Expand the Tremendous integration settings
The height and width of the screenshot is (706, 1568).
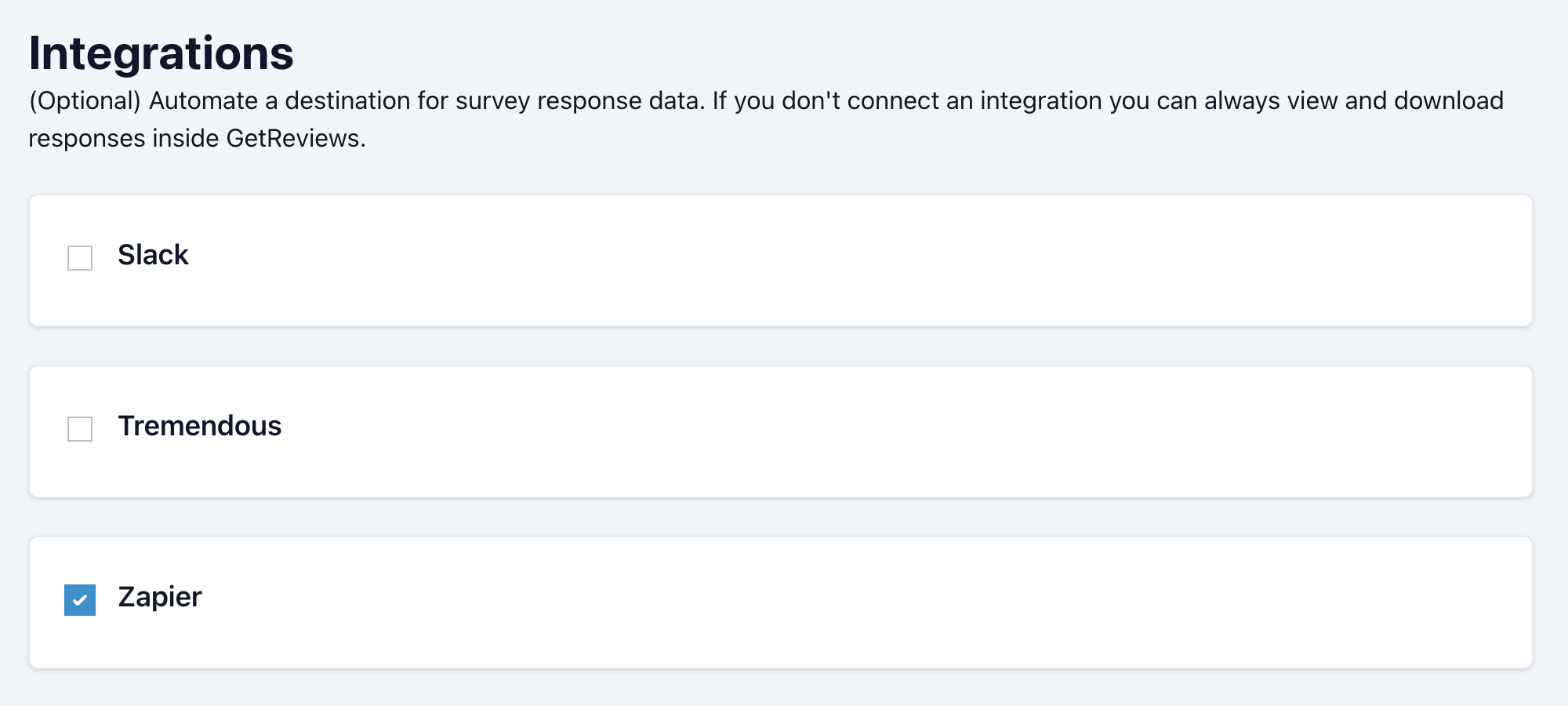click(781, 431)
